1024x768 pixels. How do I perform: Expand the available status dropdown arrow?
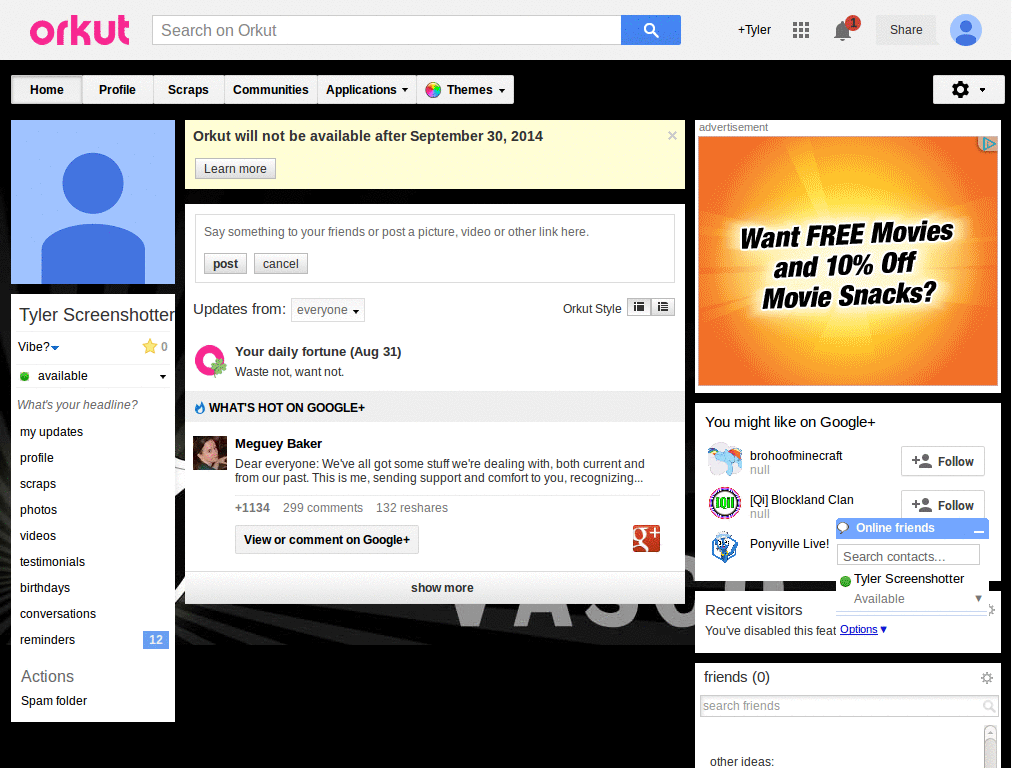pos(163,377)
